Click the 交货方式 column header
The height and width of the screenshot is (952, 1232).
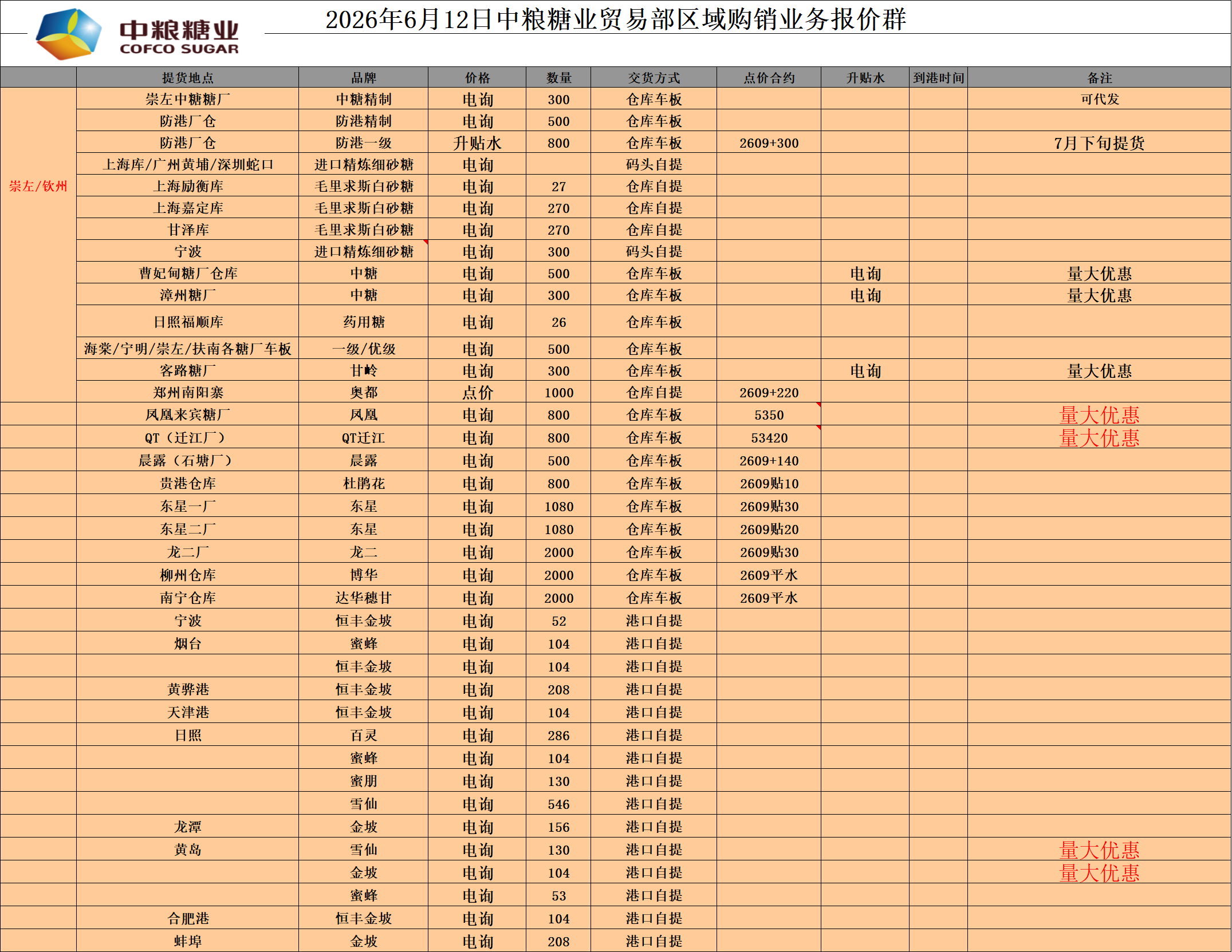tap(654, 78)
